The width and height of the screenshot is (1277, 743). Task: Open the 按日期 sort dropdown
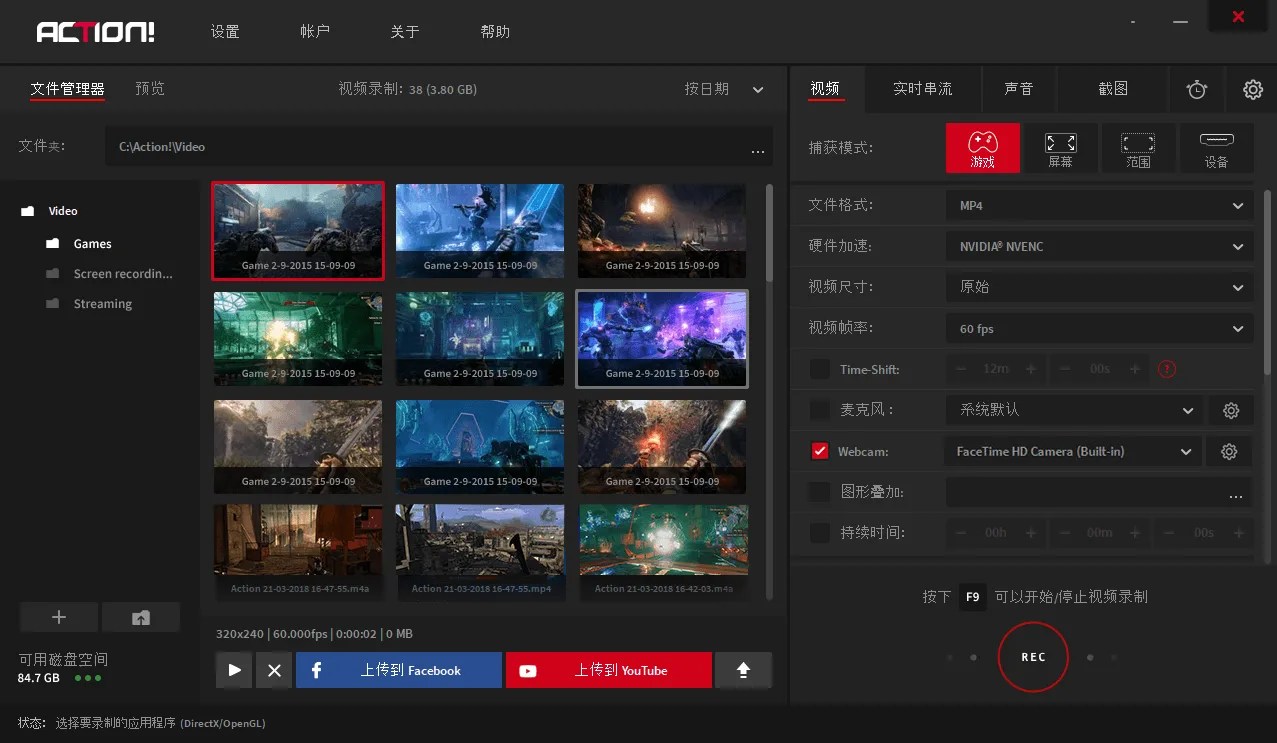(x=724, y=89)
